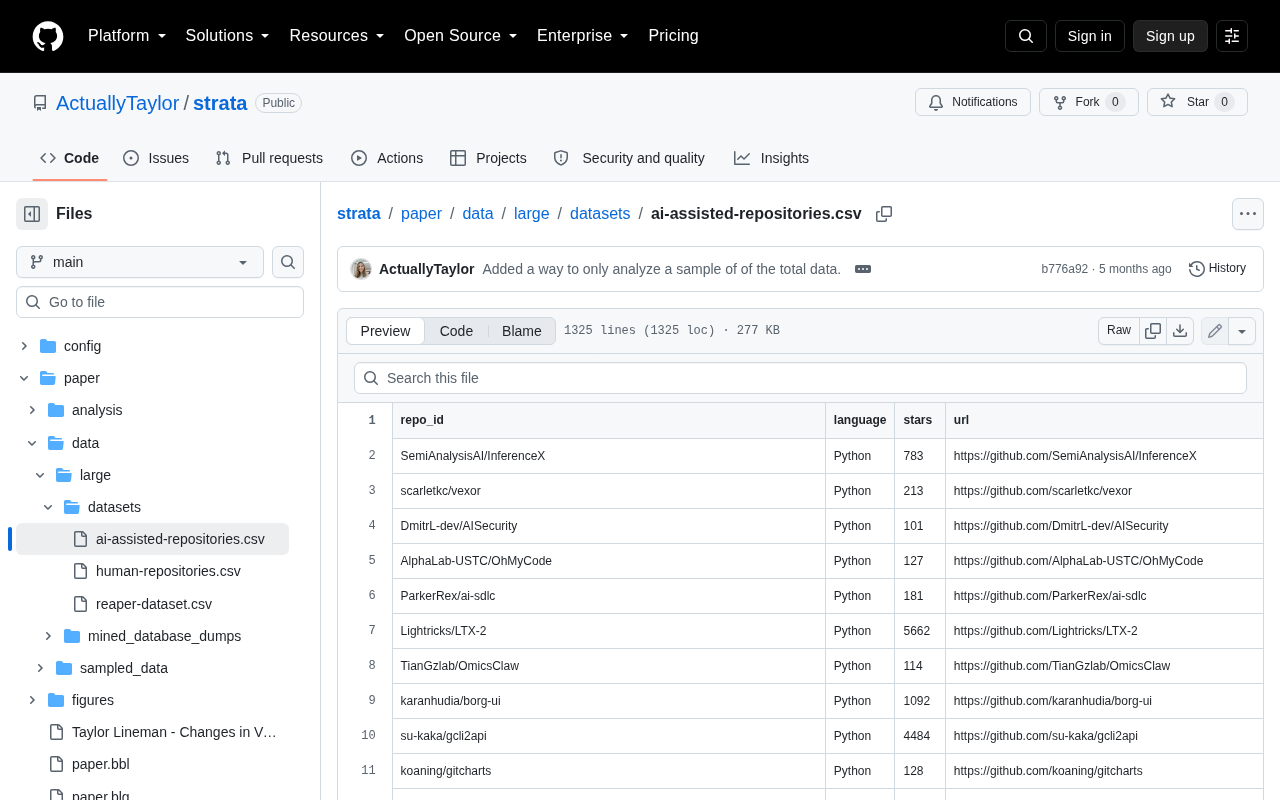
Task: Click the Sign in button
Action: [1090, 36]
